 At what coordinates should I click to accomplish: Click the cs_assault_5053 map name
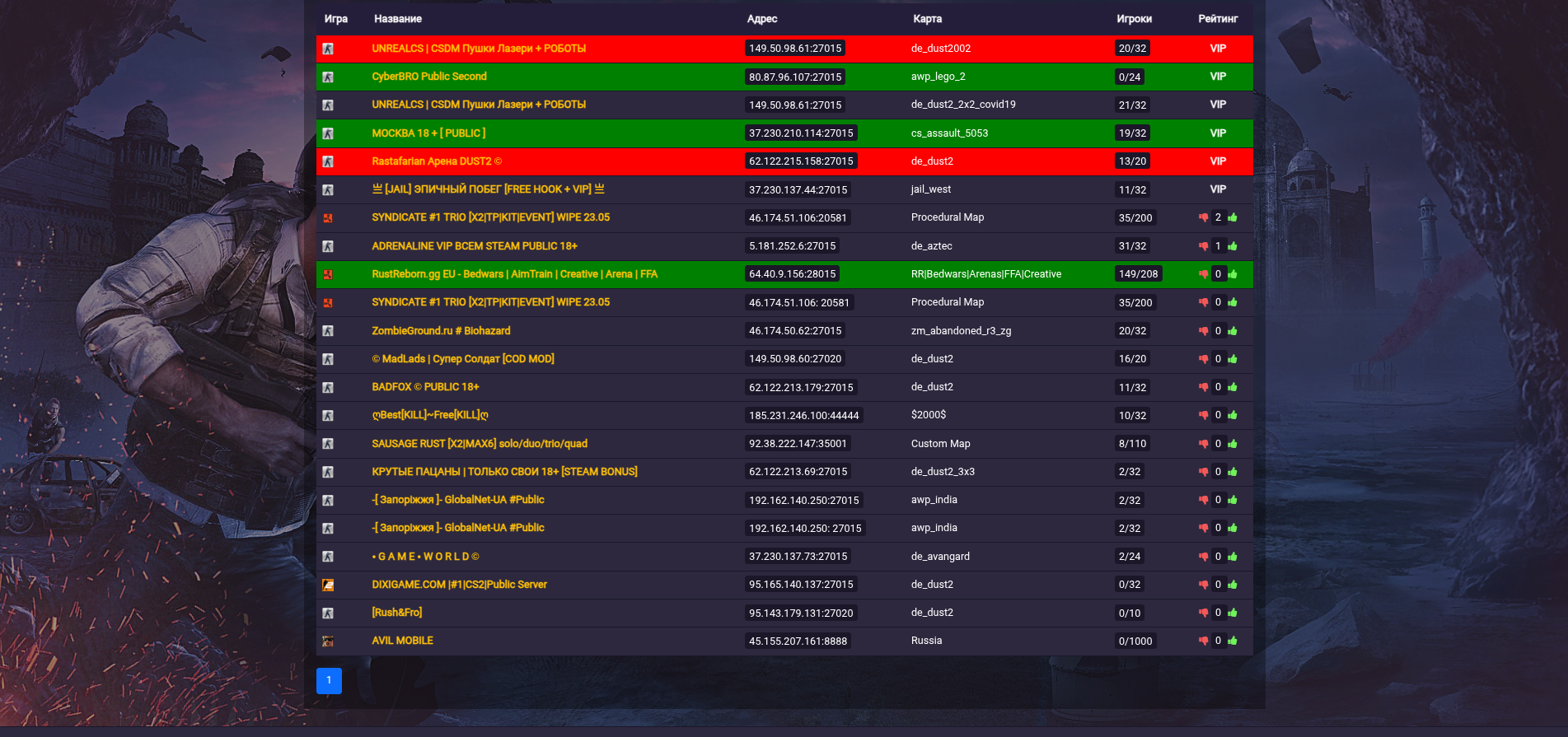coord(949,133)
